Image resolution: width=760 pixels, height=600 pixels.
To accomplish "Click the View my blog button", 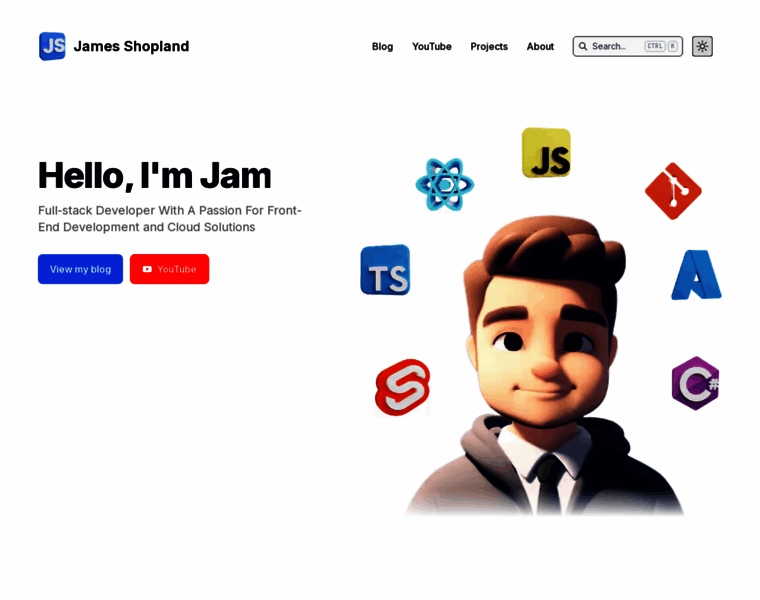I will point(80,269).
